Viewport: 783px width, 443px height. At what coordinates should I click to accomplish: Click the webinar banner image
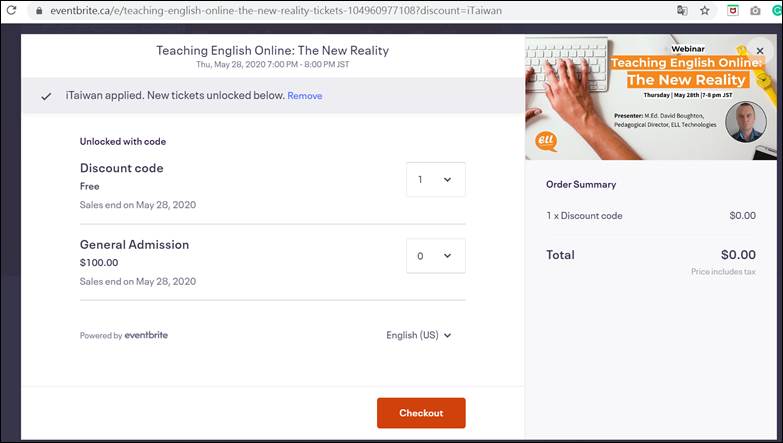coord(651,97)
